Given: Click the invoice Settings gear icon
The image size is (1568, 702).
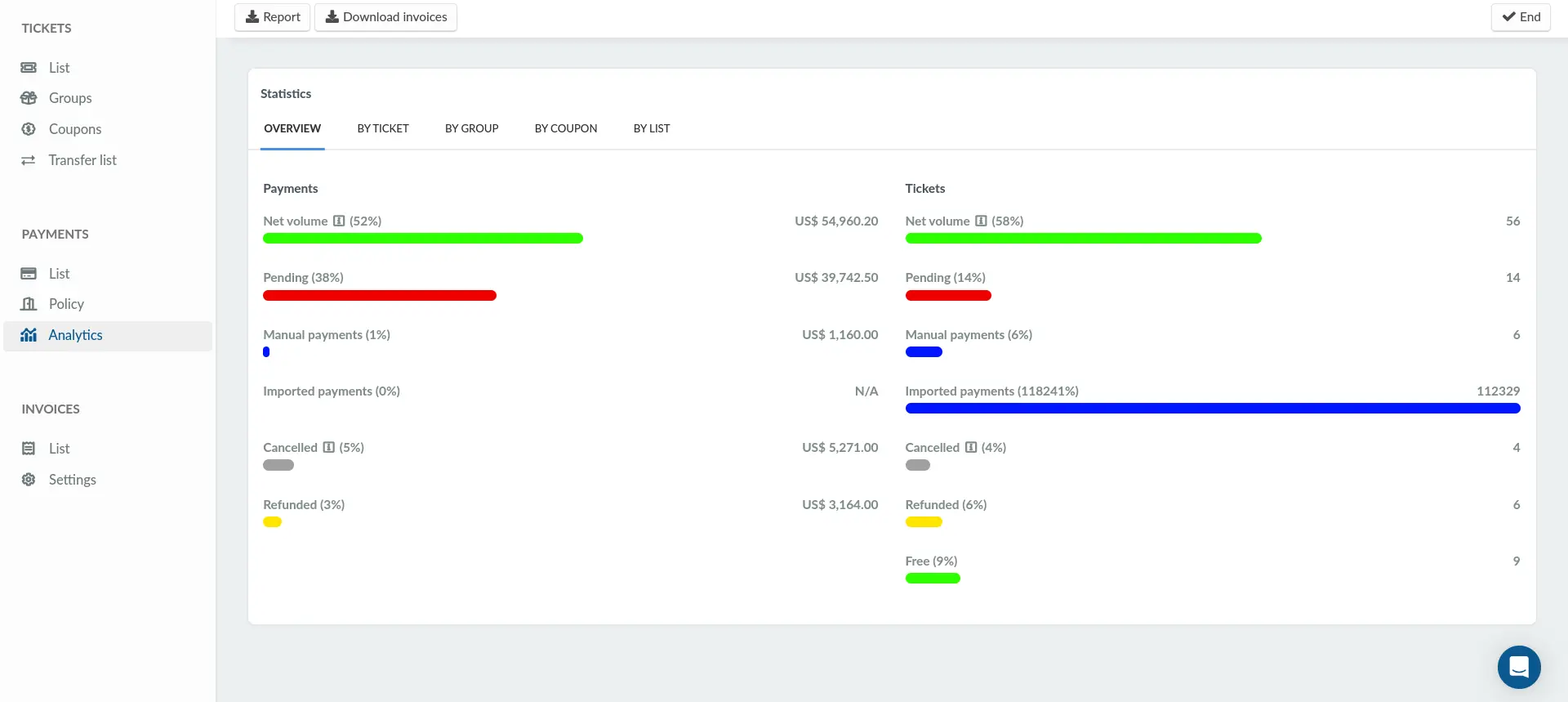Looking at the screenshot, I should click(29, 480).
